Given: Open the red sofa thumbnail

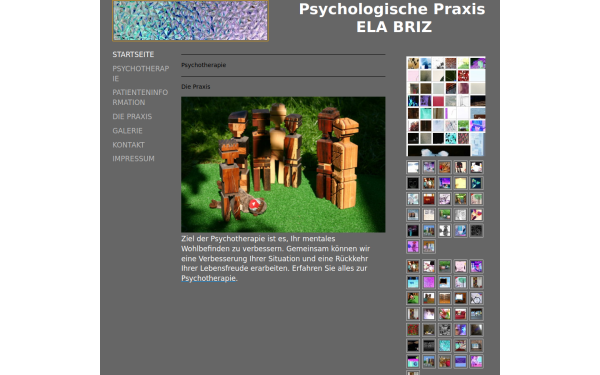Looking at the screenshot, I should click(x=460, y=314).
